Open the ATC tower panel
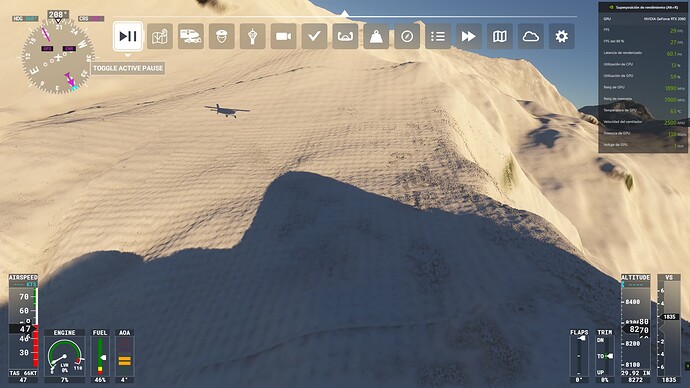Image resolution: width=690 pixels, height=388 pixels. 253,36
